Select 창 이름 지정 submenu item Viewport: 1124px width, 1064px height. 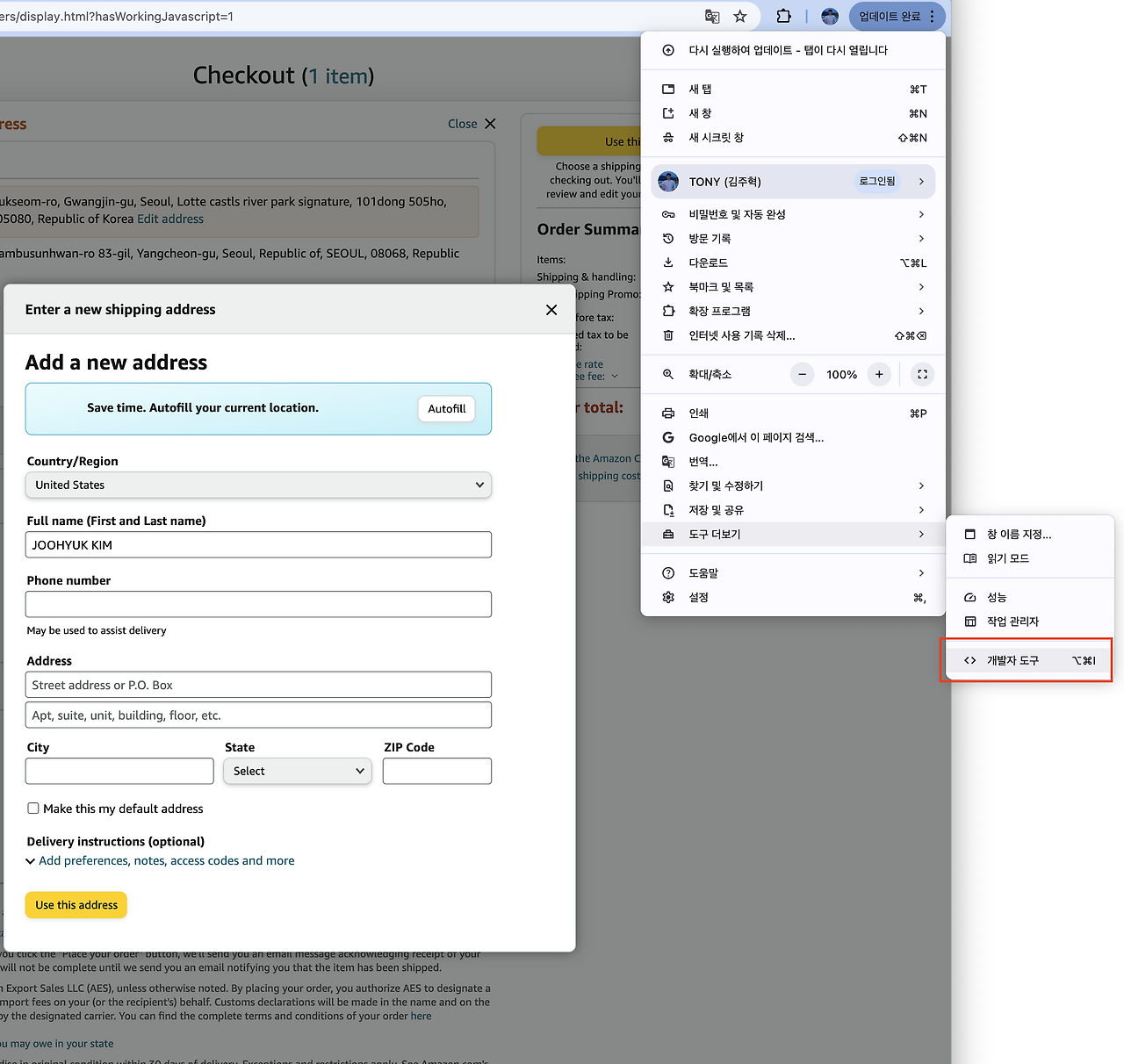[x=1030, y=535]
